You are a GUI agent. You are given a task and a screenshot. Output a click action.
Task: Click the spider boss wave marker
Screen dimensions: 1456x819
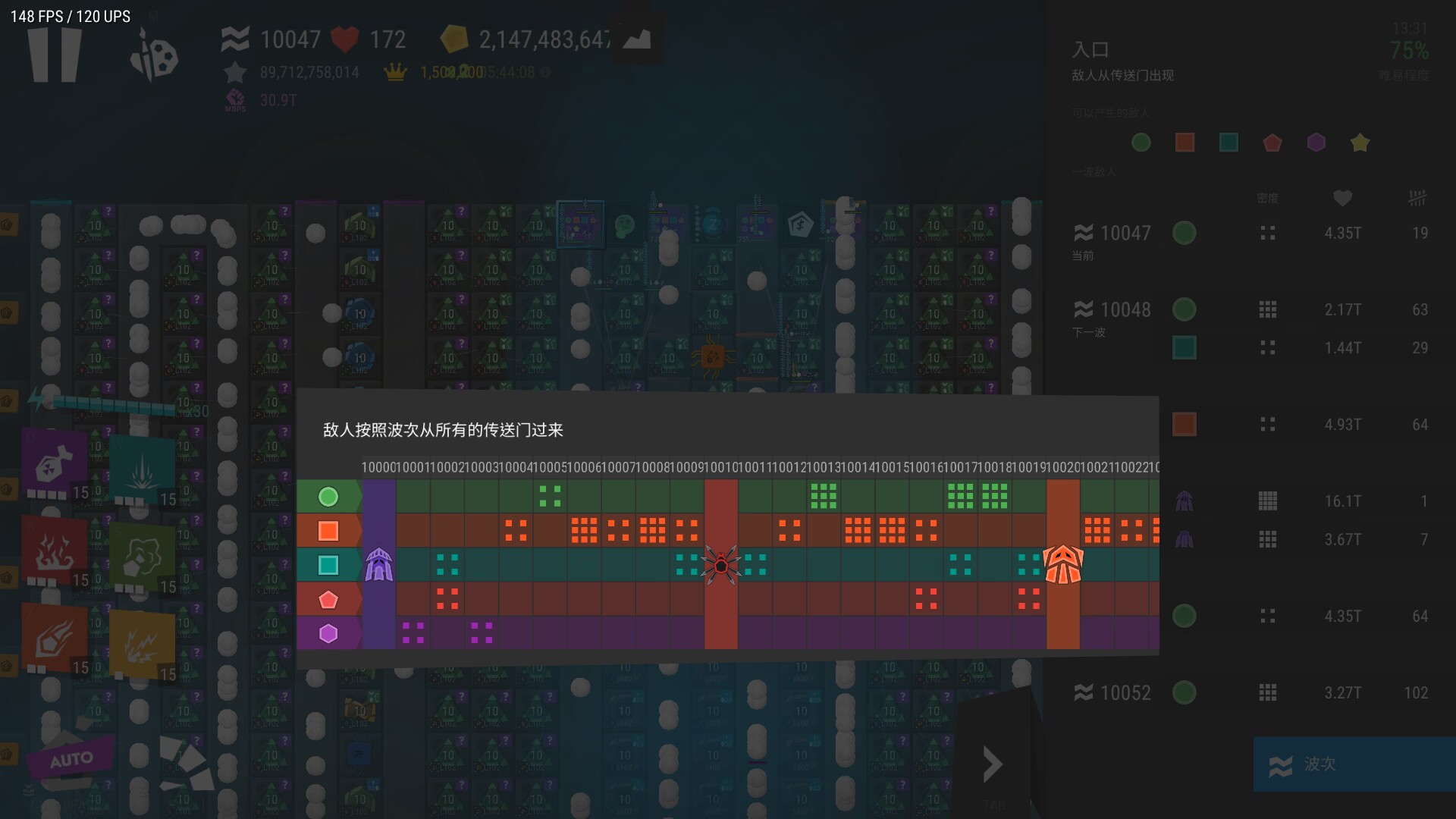click(720, 565)
